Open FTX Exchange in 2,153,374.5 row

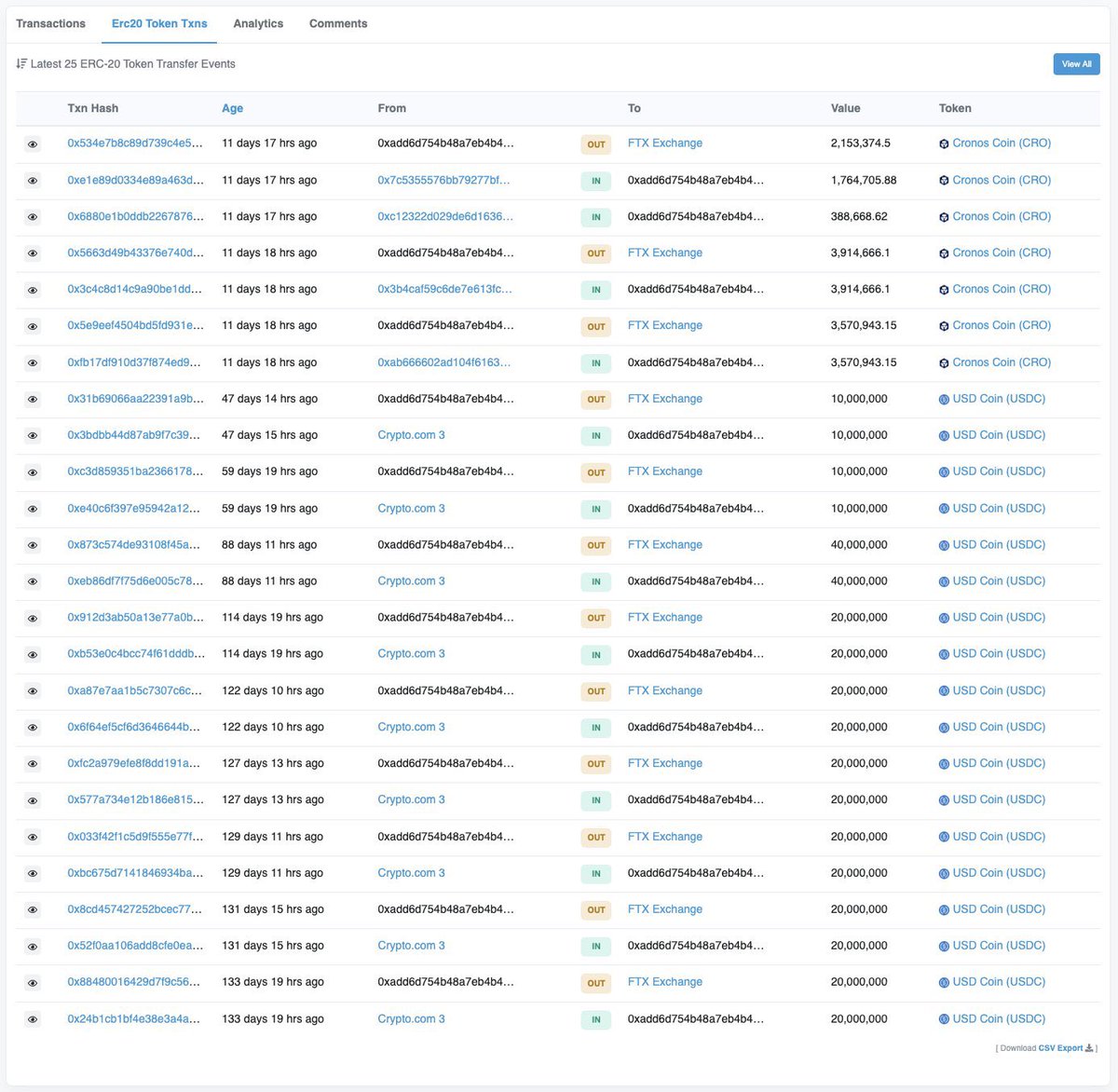pyautogui.click(x=665, y=143)
